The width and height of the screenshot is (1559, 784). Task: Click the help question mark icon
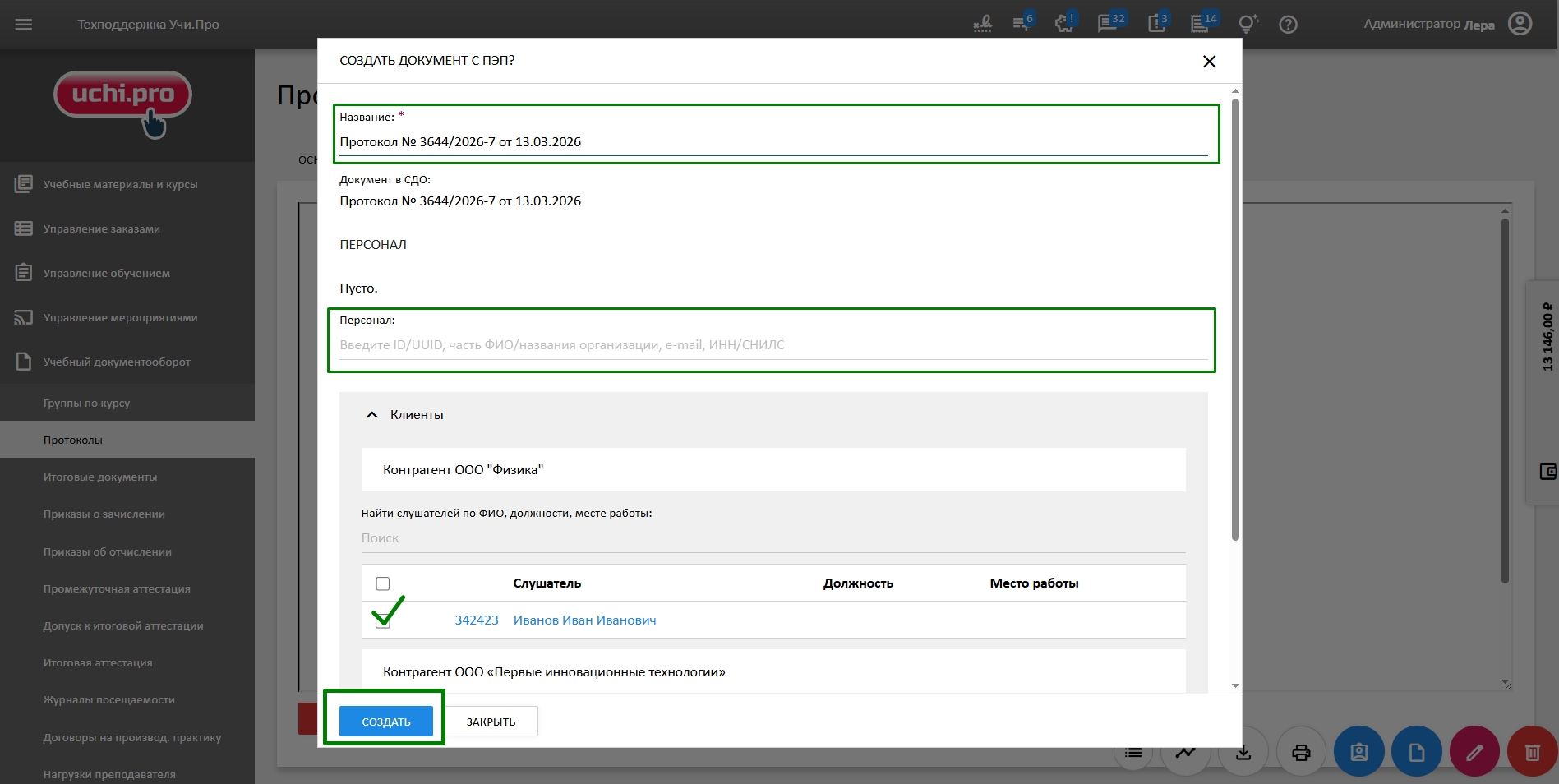click(1288, 25)
